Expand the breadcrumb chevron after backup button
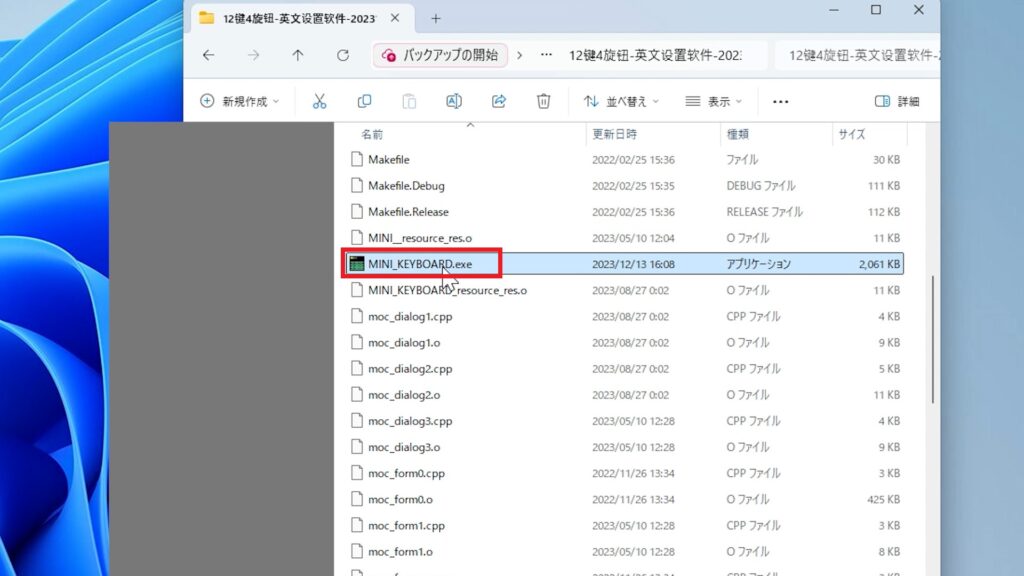 coord(520,56)
